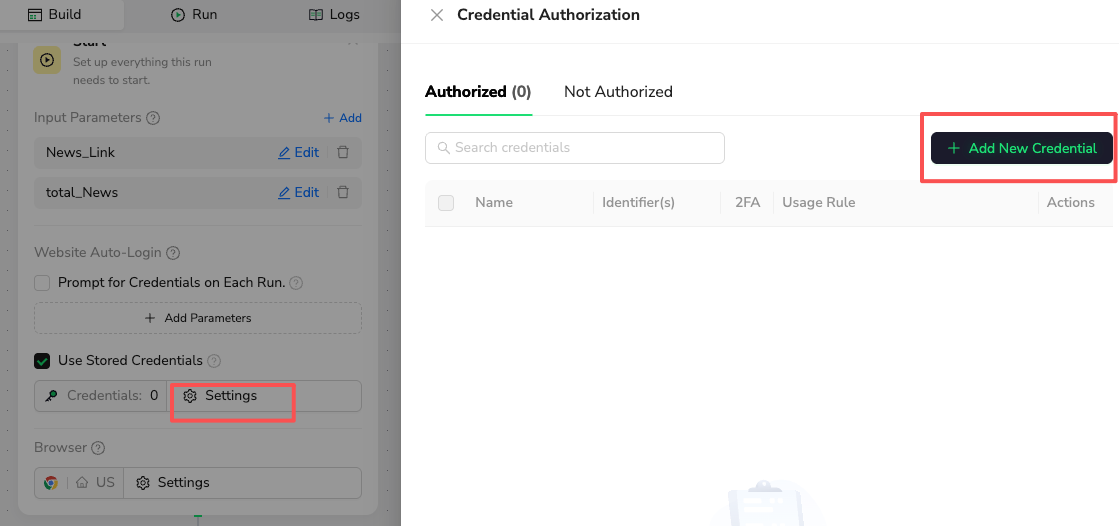
Task: Focus the Search credentials field
Action: point(575,148)
